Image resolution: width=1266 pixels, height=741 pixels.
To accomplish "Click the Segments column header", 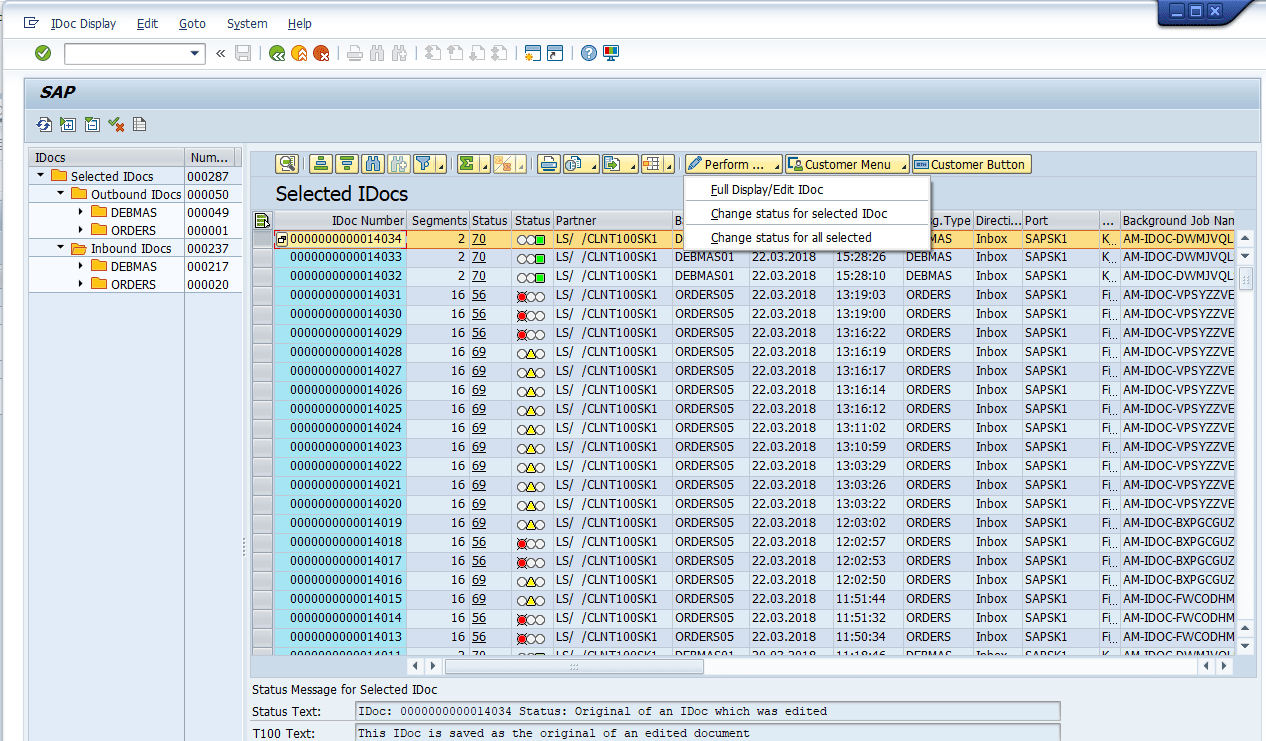I will pyautogui.click(x=439, y=220).
